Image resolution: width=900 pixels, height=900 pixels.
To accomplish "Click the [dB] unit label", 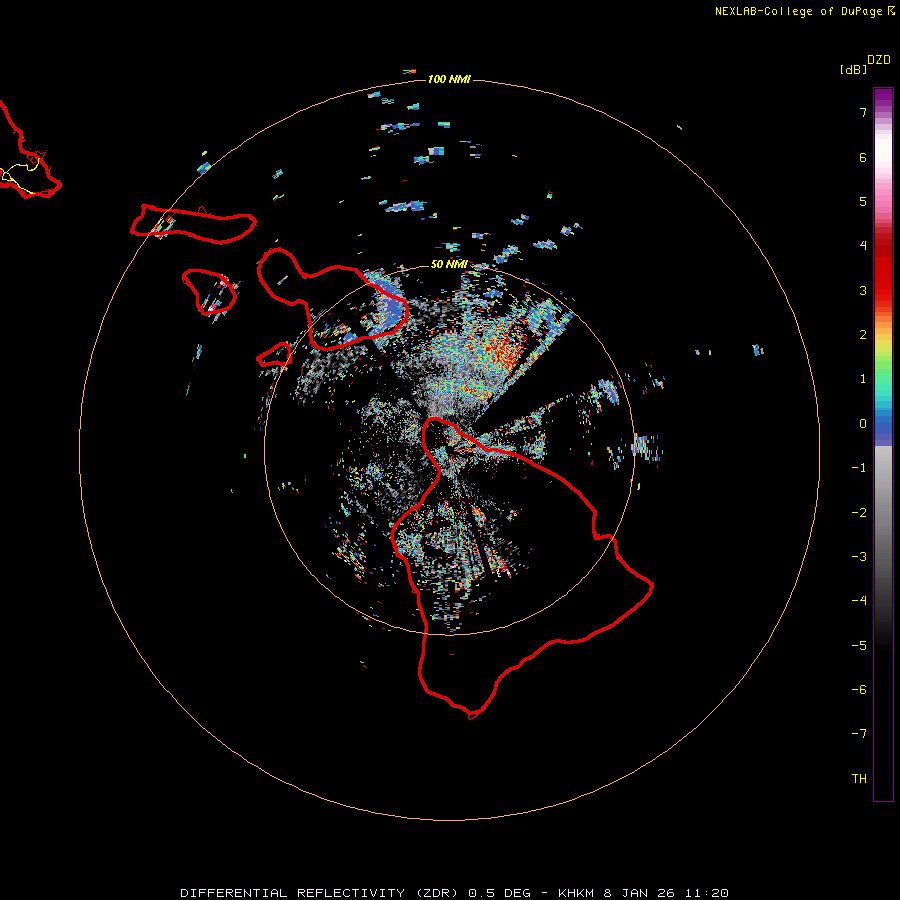I will 854,69.
